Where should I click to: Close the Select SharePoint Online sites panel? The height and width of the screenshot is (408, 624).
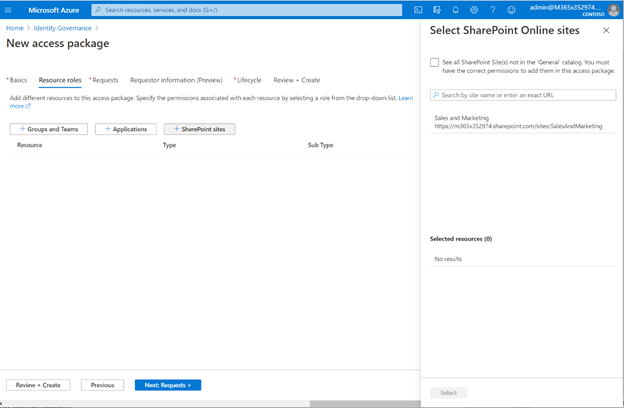[x=606, y=30]
